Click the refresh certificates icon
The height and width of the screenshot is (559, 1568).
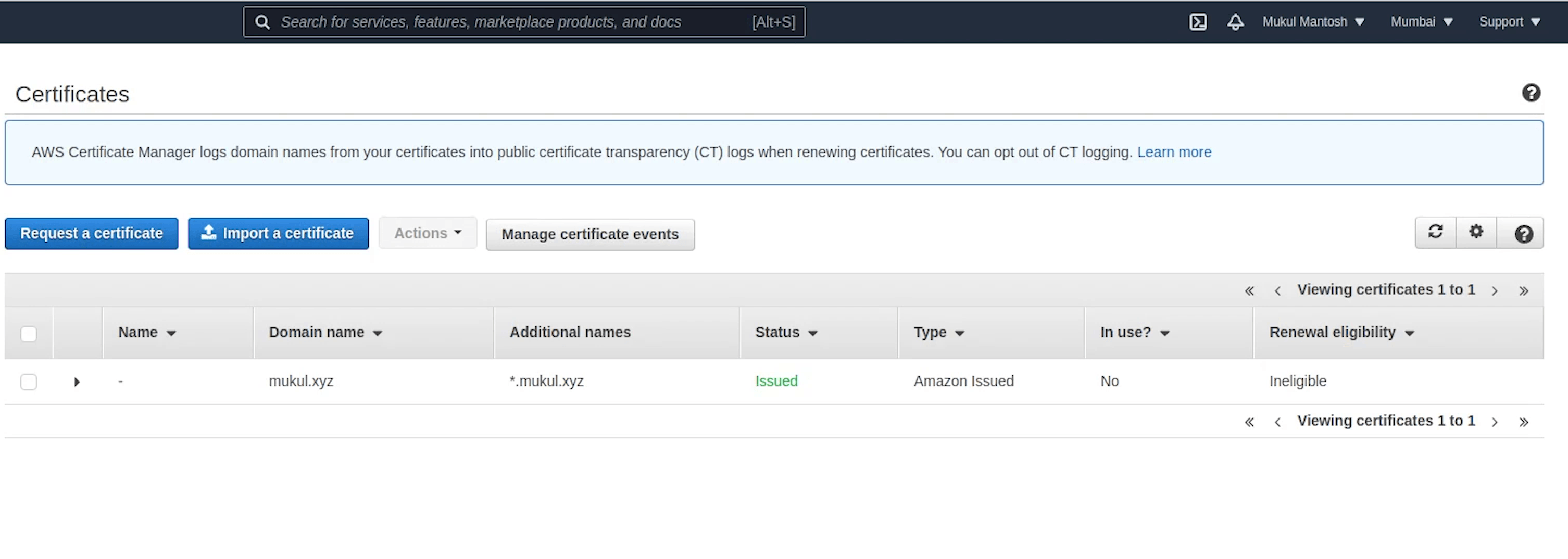click(1435, 232)
